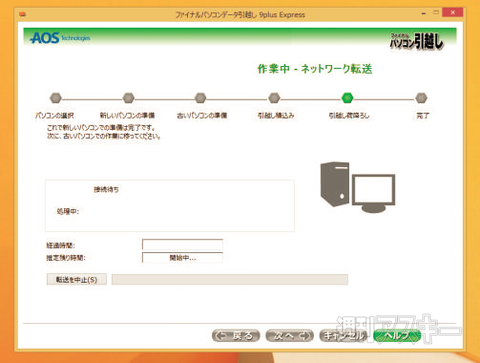Click the 作業中 - ネットワーク転送 heading

coord(315,69)
